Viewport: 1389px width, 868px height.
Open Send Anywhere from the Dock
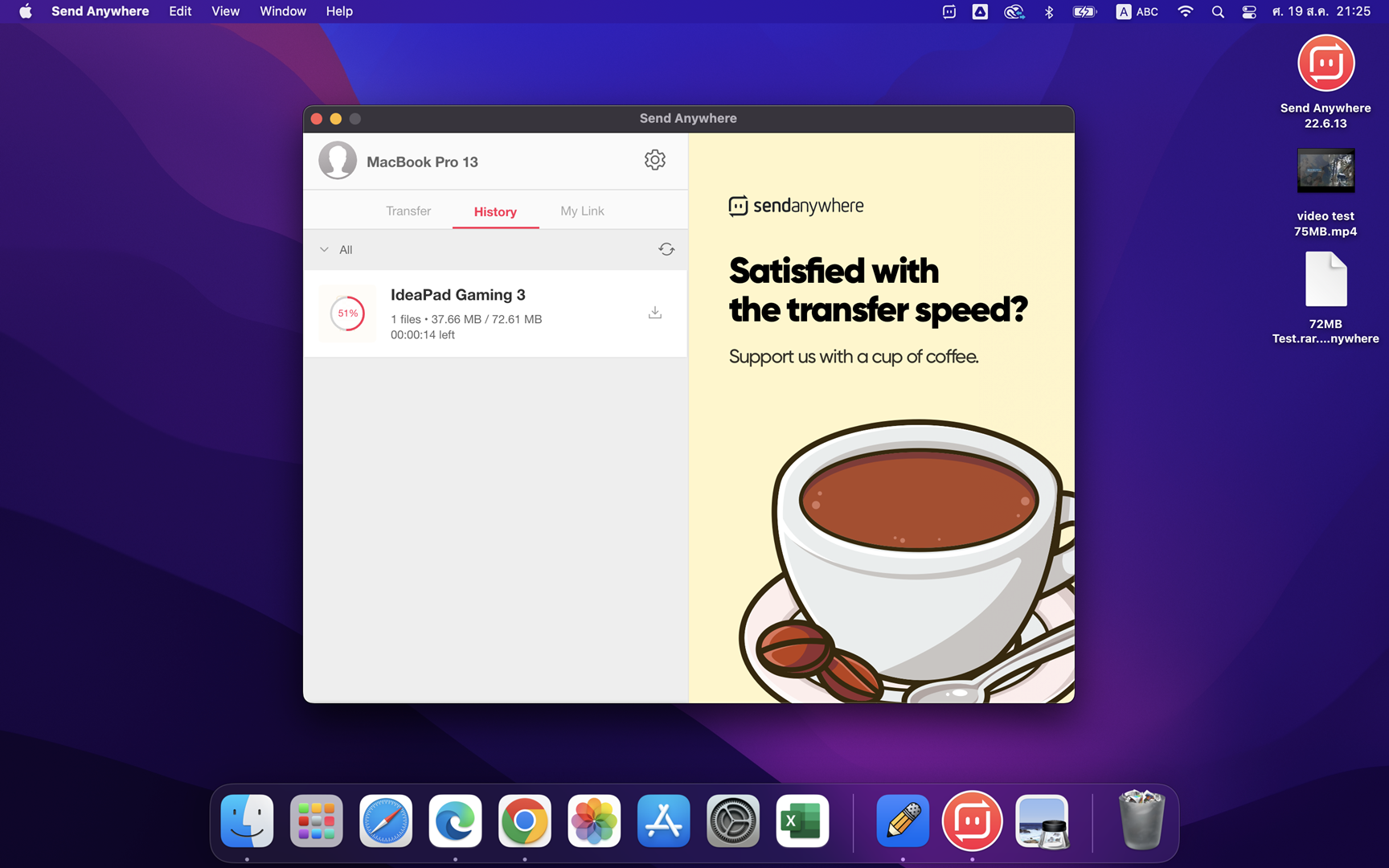pyautogui.click(x=972, y=821)
